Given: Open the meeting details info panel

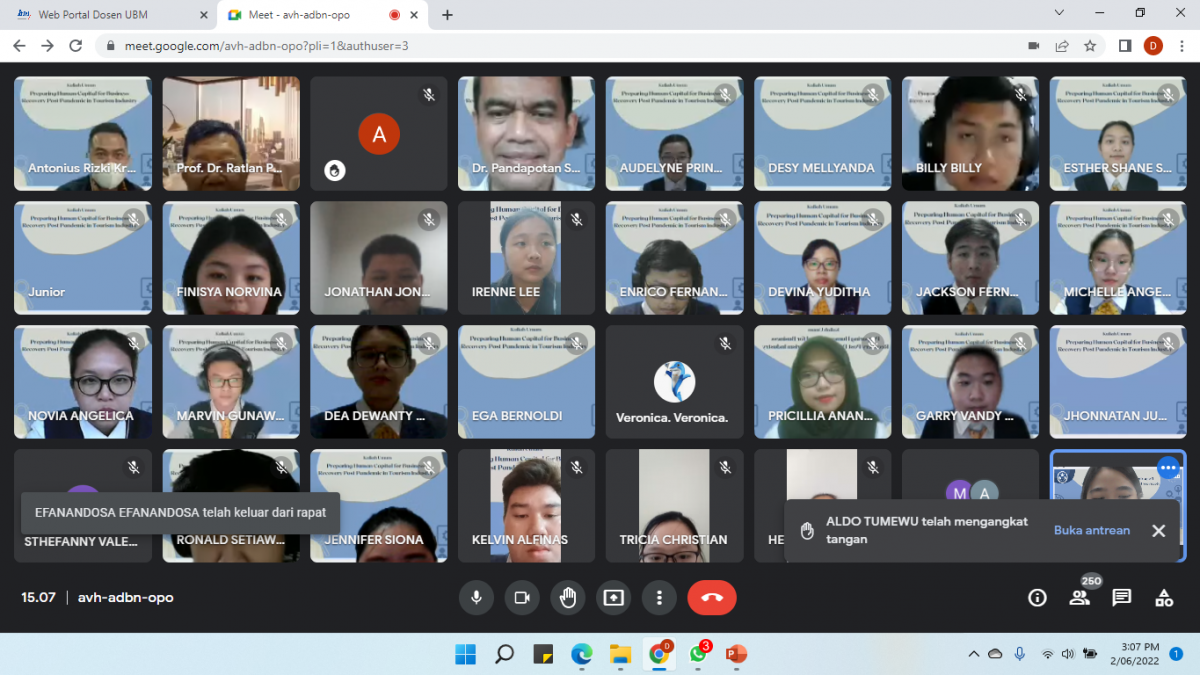Looking at the screenshot, I should [1037, 598].
